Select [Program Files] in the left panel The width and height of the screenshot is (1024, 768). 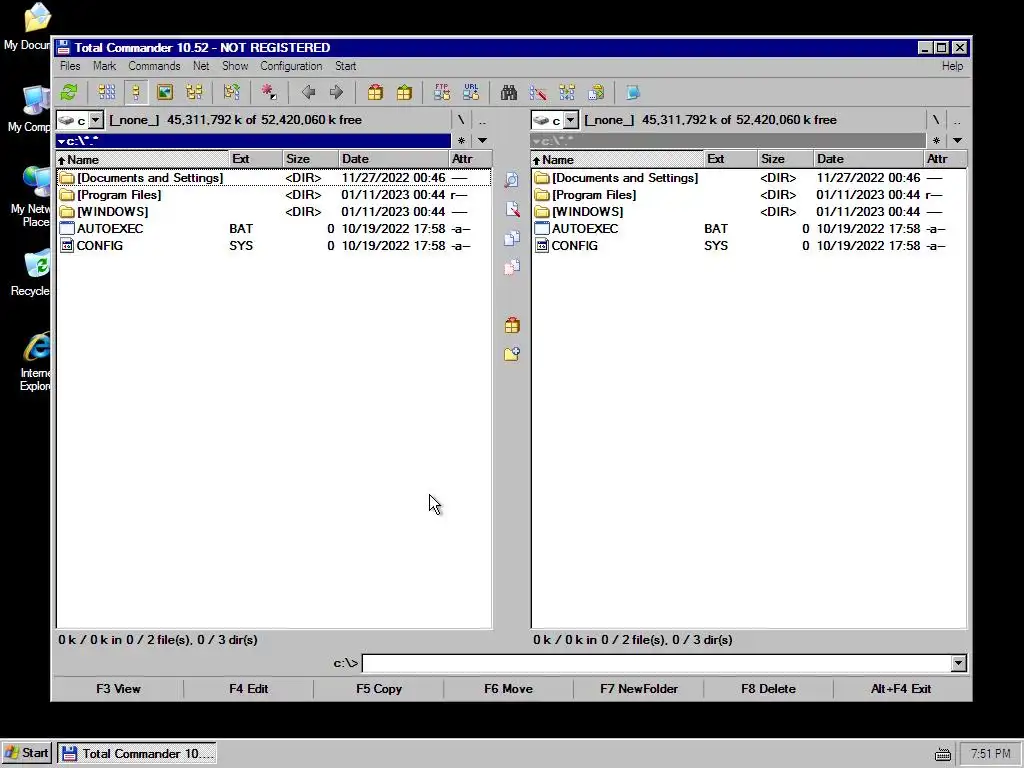[274, 195]
